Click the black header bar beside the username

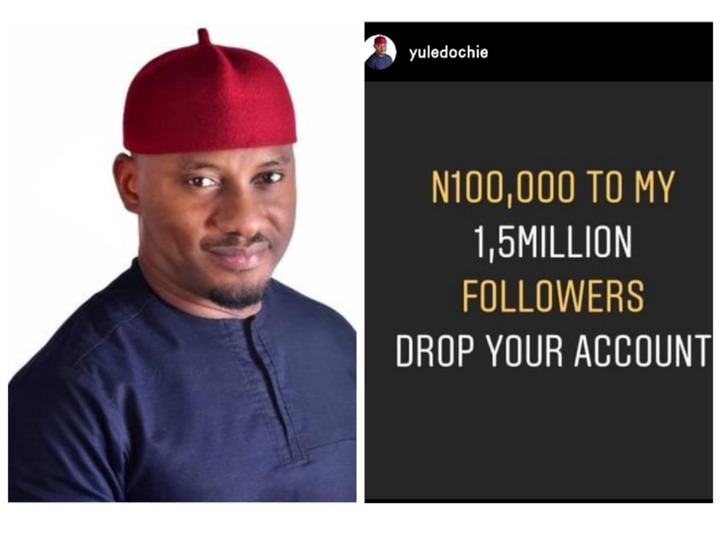pos(597,52)
